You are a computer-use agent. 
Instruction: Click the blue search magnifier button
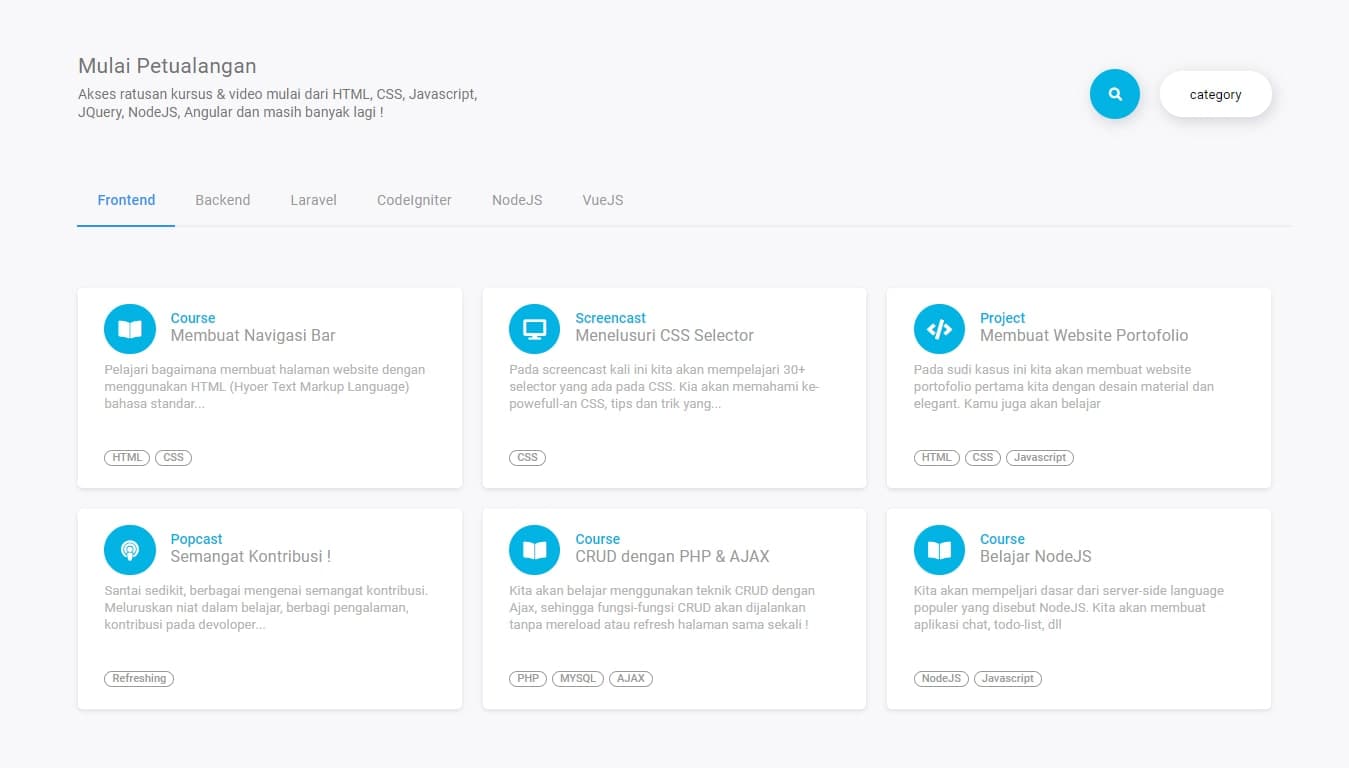1114,94
